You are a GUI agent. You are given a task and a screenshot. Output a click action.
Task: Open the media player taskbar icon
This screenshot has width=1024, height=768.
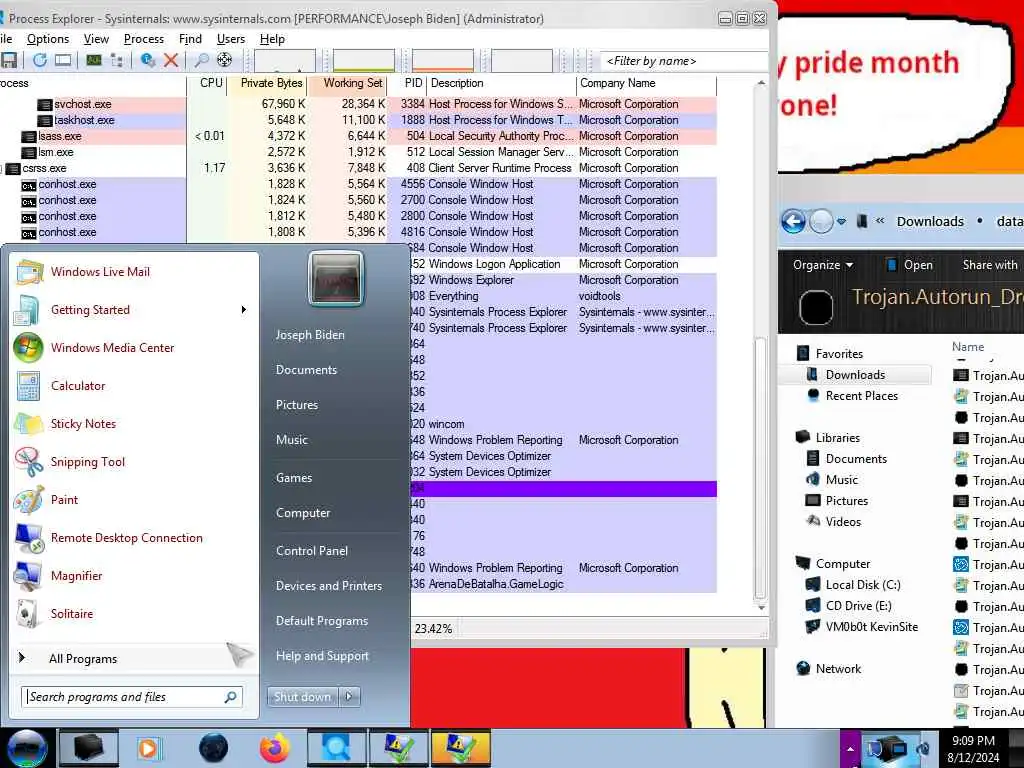coord(148,748)
